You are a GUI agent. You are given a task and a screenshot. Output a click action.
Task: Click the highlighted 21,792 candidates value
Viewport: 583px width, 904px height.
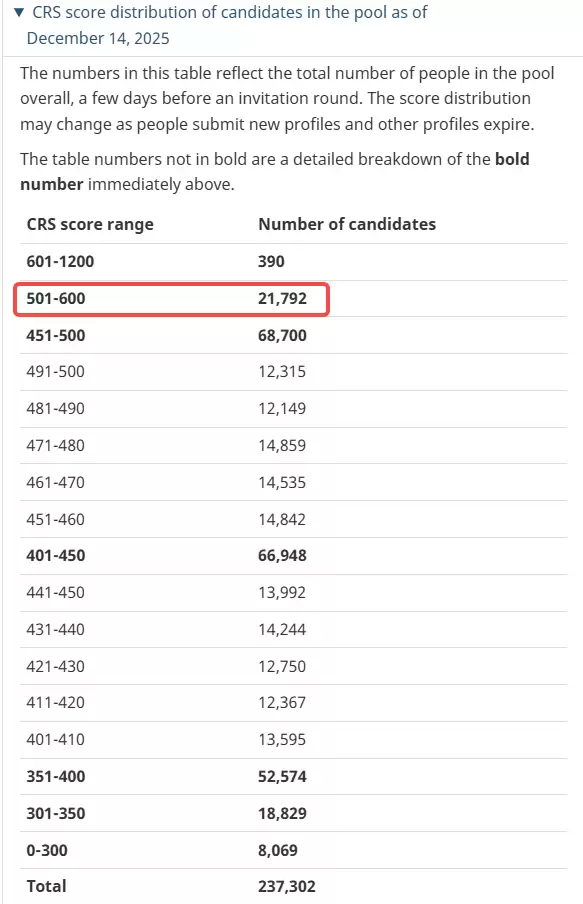[283, 299]
